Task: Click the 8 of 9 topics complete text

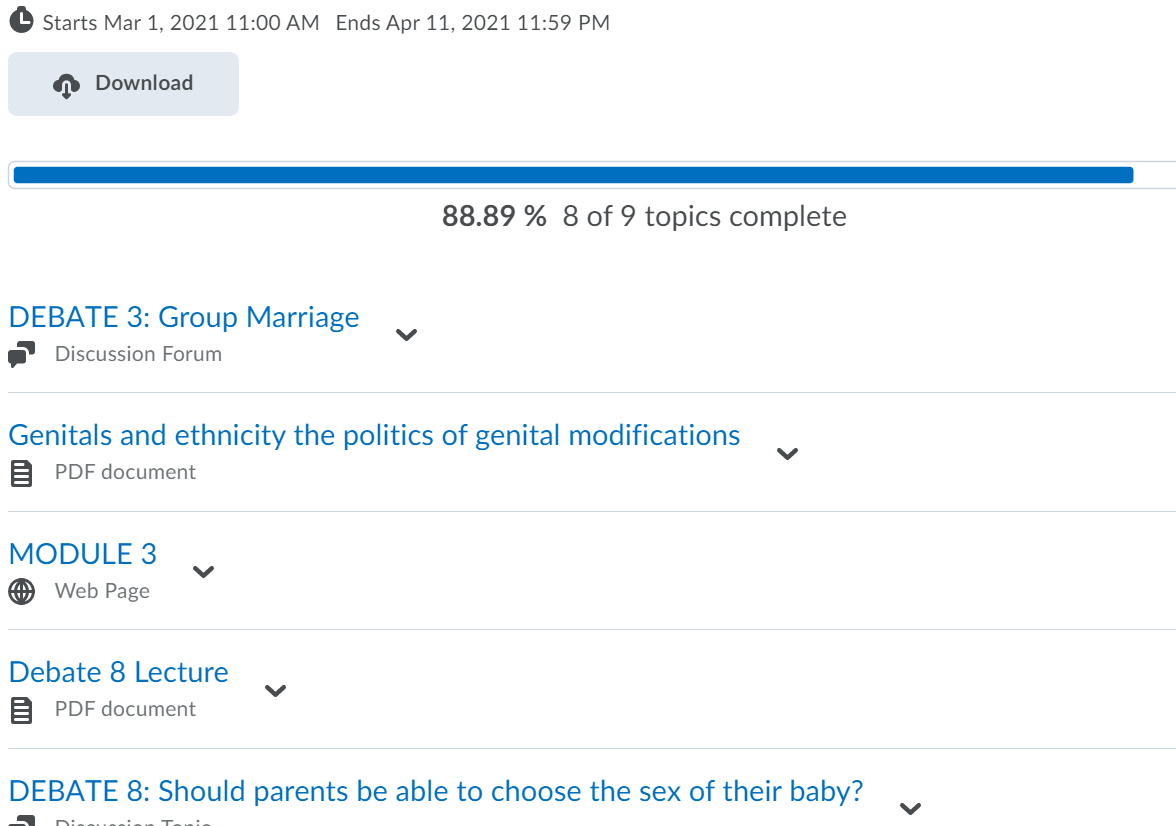Action: pyautogui.click(x=704, y=216)
